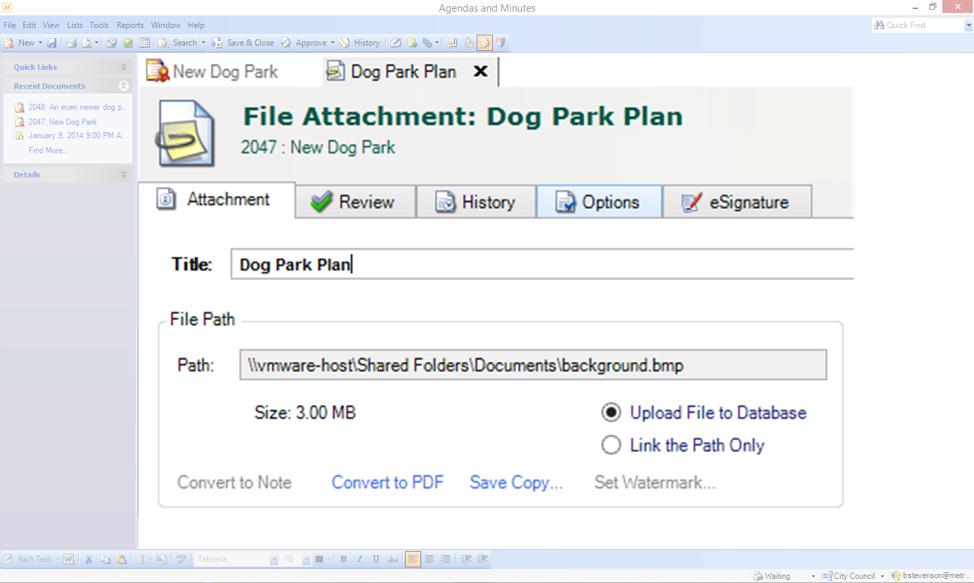
Task: Click the History toolbar icon
Action: pos(345,42)
